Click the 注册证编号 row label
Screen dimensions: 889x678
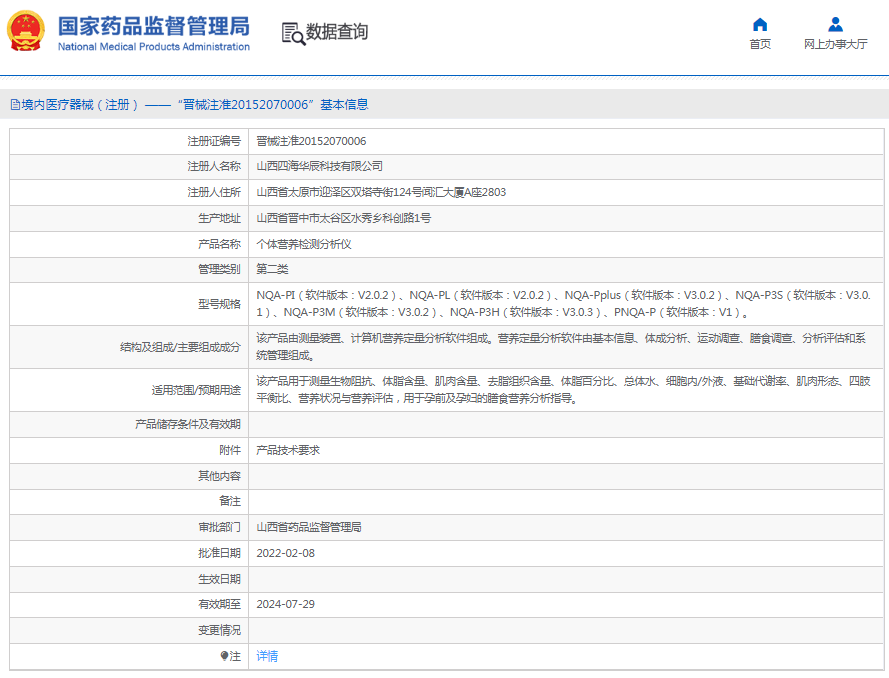coord(214,141)
